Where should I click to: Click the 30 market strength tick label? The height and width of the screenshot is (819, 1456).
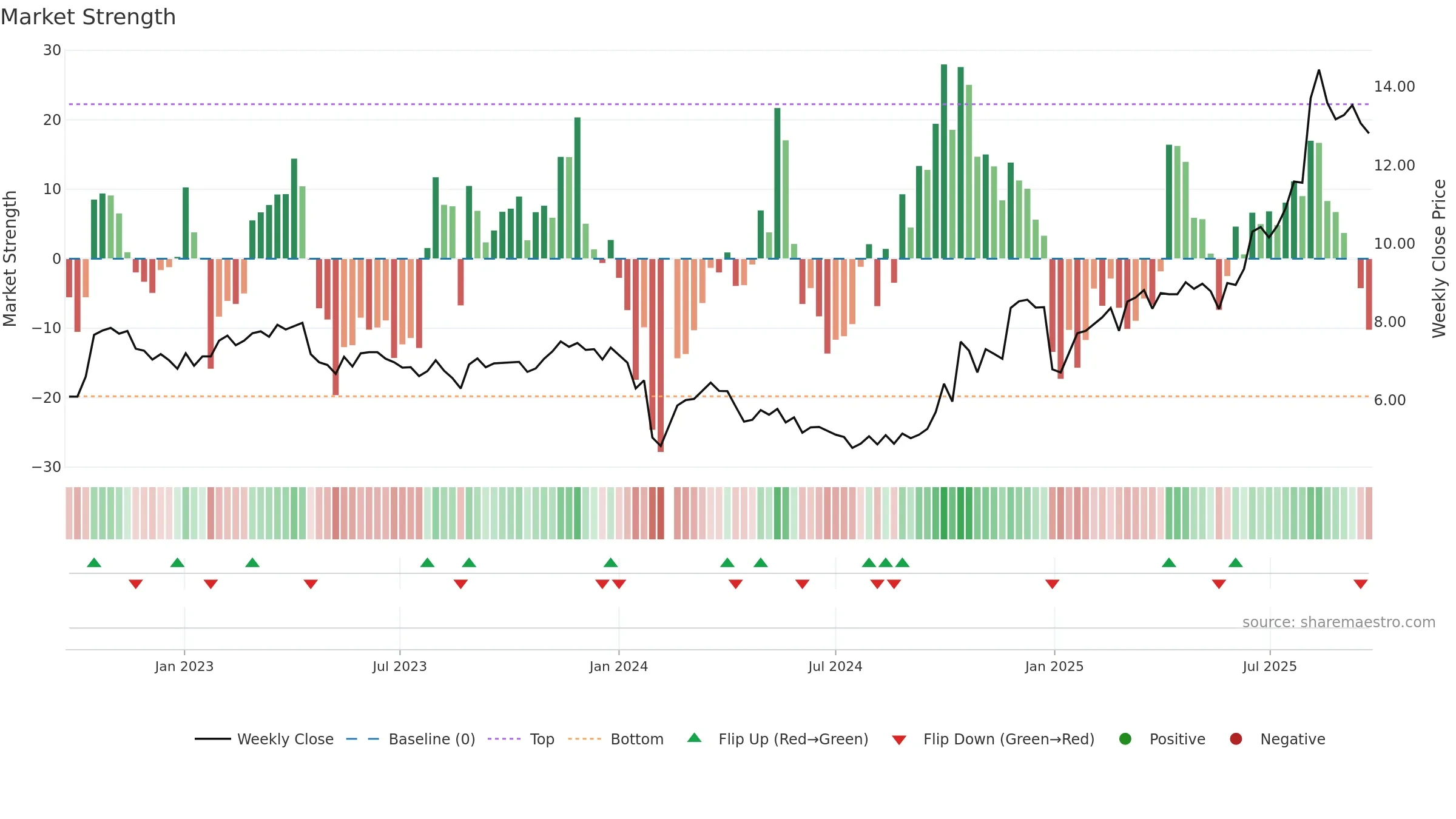pyautogui.click(x=52, y=50)
